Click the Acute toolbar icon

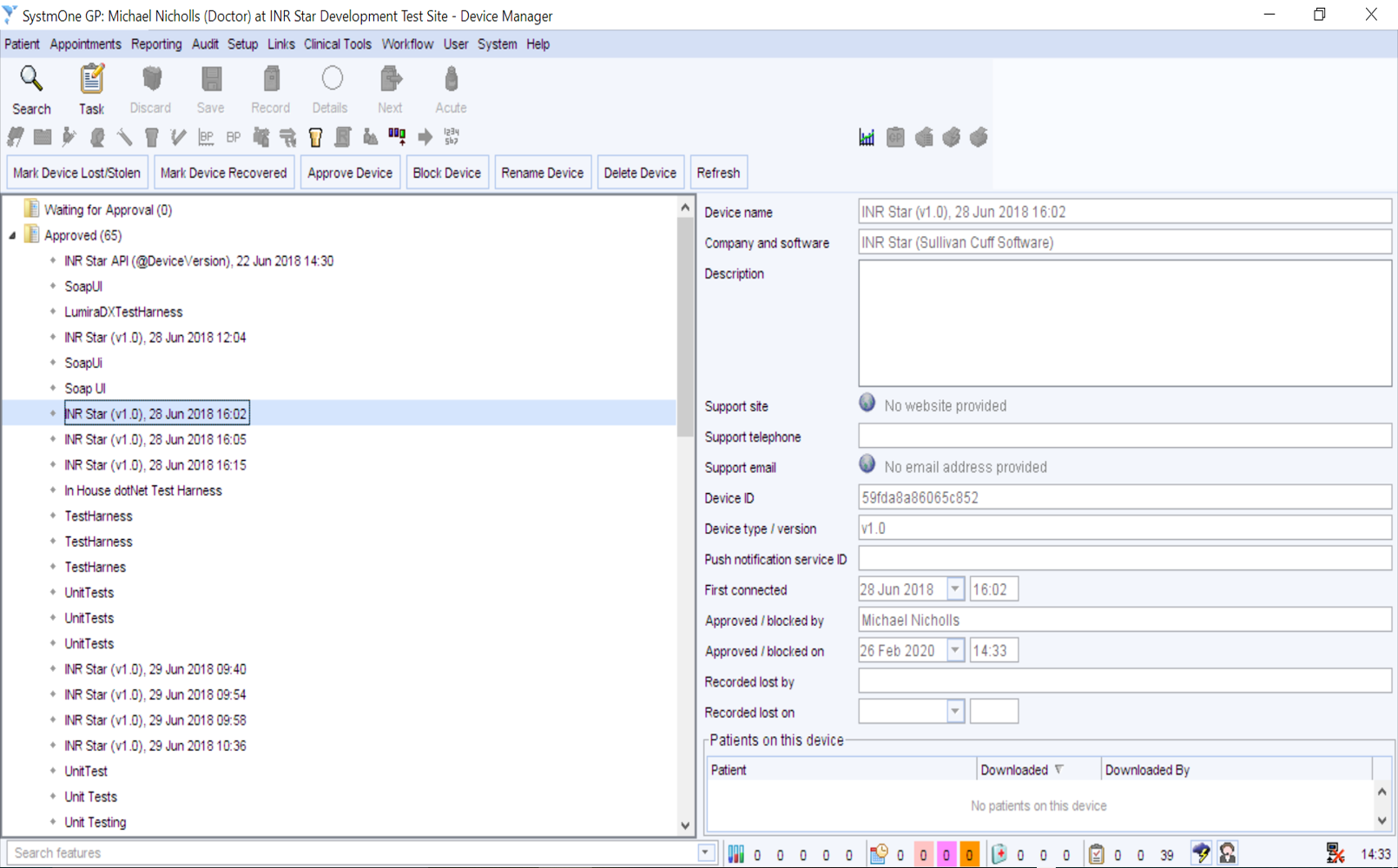[451, 79]
